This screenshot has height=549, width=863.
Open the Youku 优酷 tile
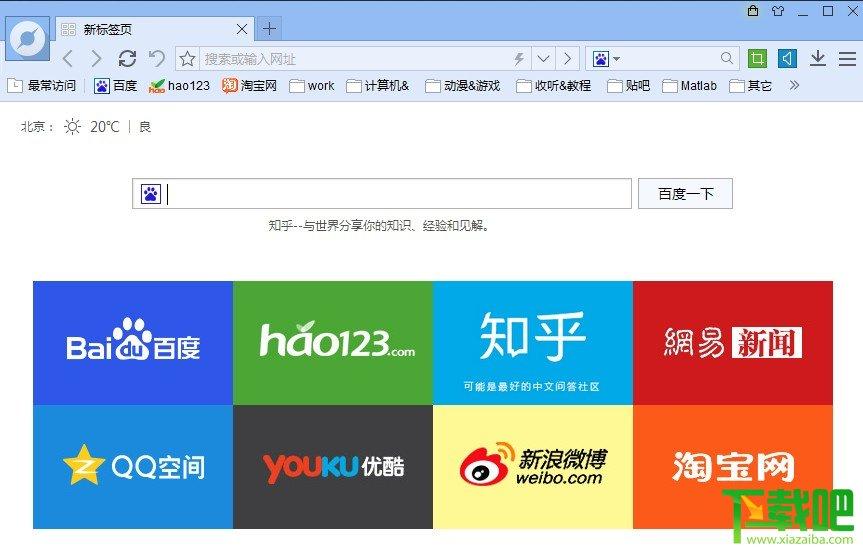tap(333, 467)
